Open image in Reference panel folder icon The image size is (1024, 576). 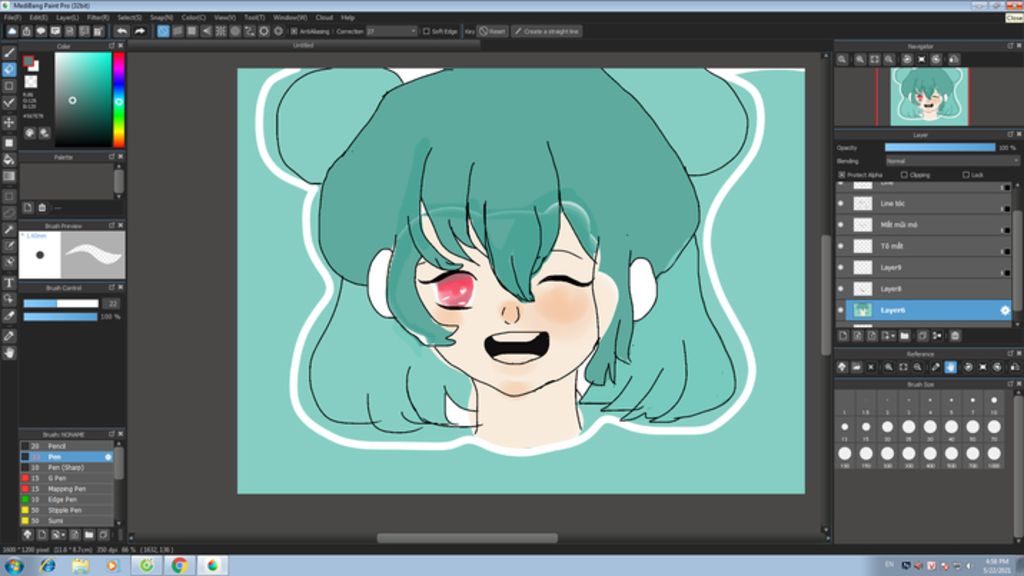point(856,367)
